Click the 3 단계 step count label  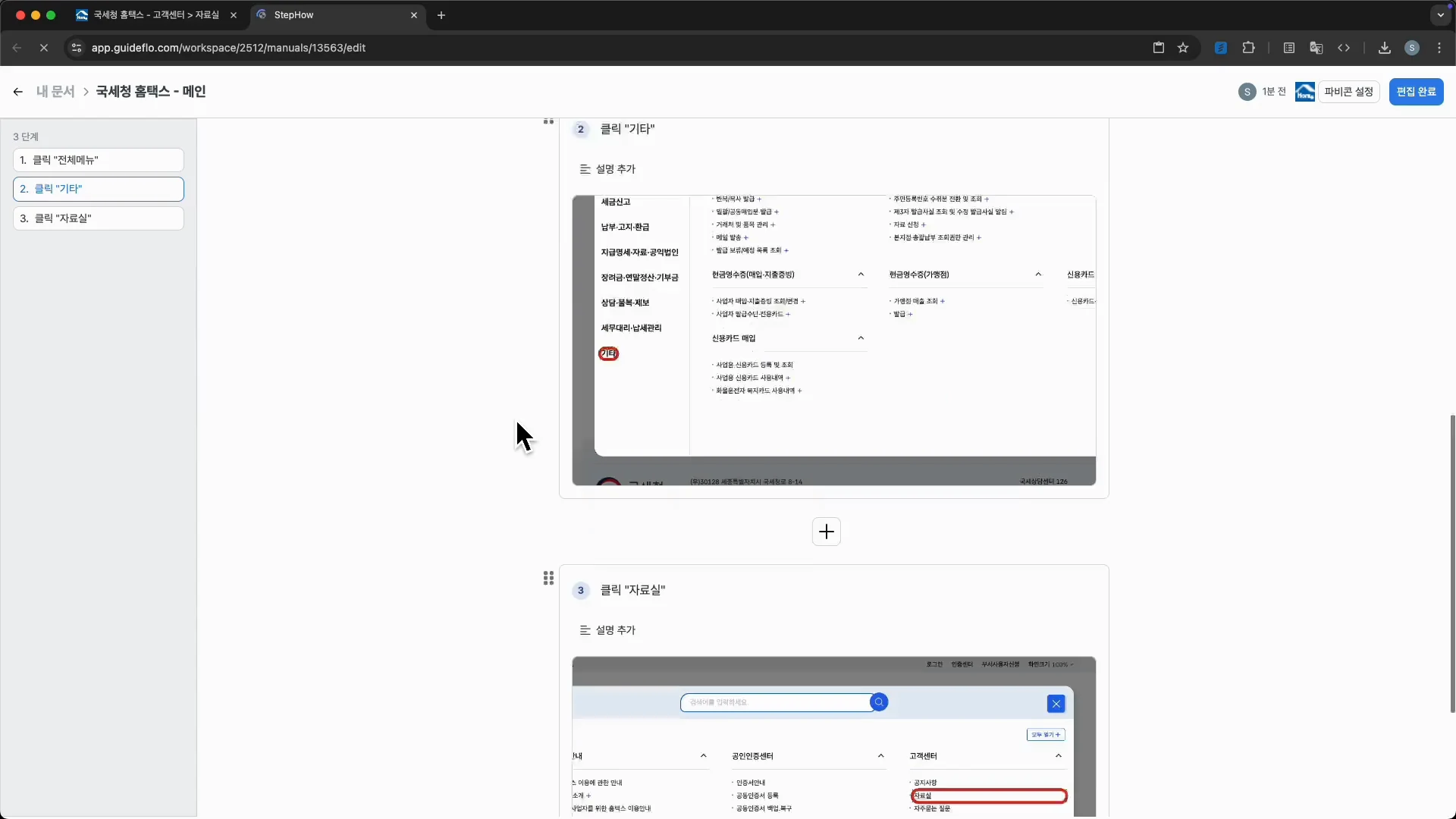coord(26,136)
